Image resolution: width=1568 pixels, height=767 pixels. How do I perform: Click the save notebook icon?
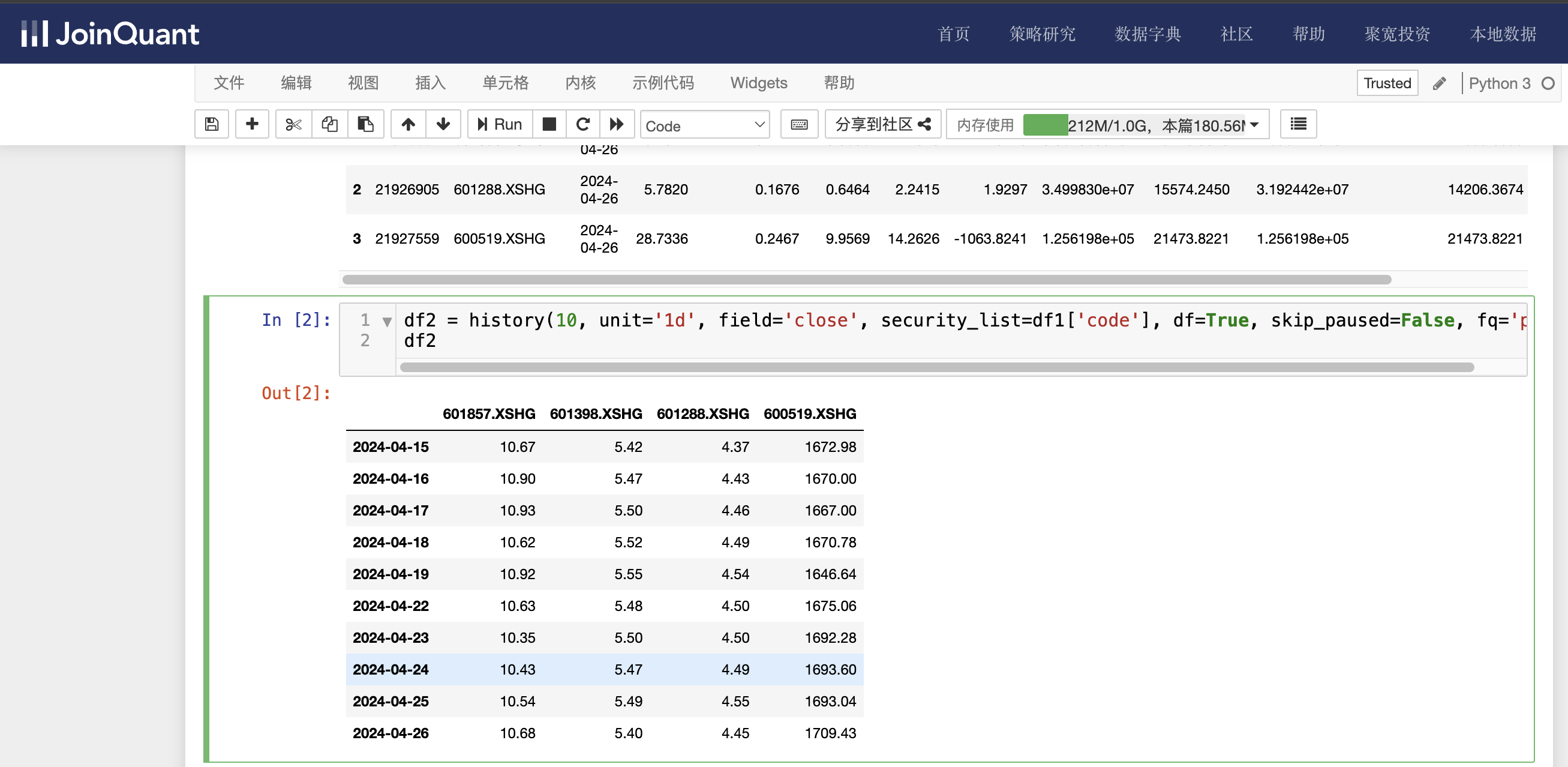point(211,124)
